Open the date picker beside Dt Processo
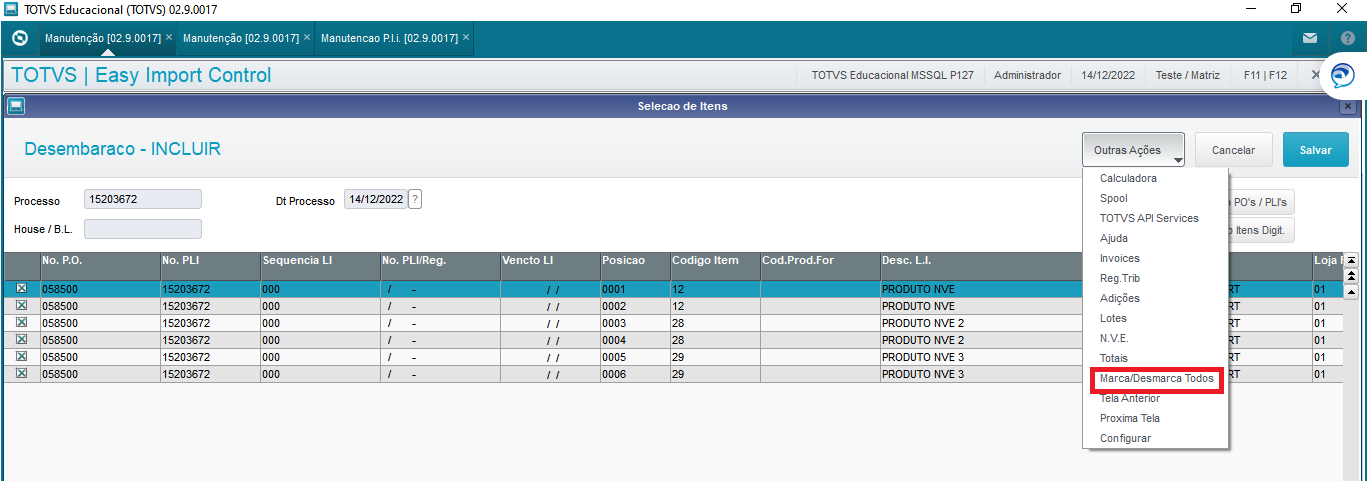Viewport: 1369px width, 490px height. coord(415,199)
